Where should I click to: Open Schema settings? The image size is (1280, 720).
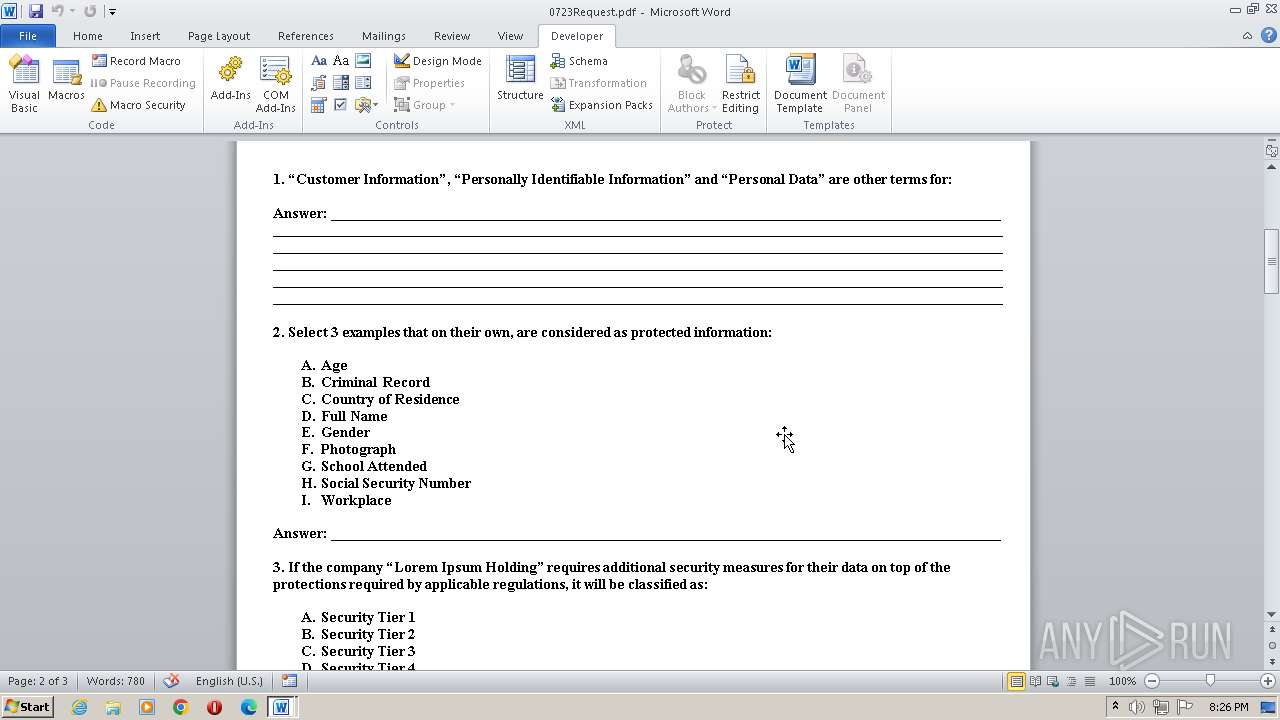click(x=579, y=61)
